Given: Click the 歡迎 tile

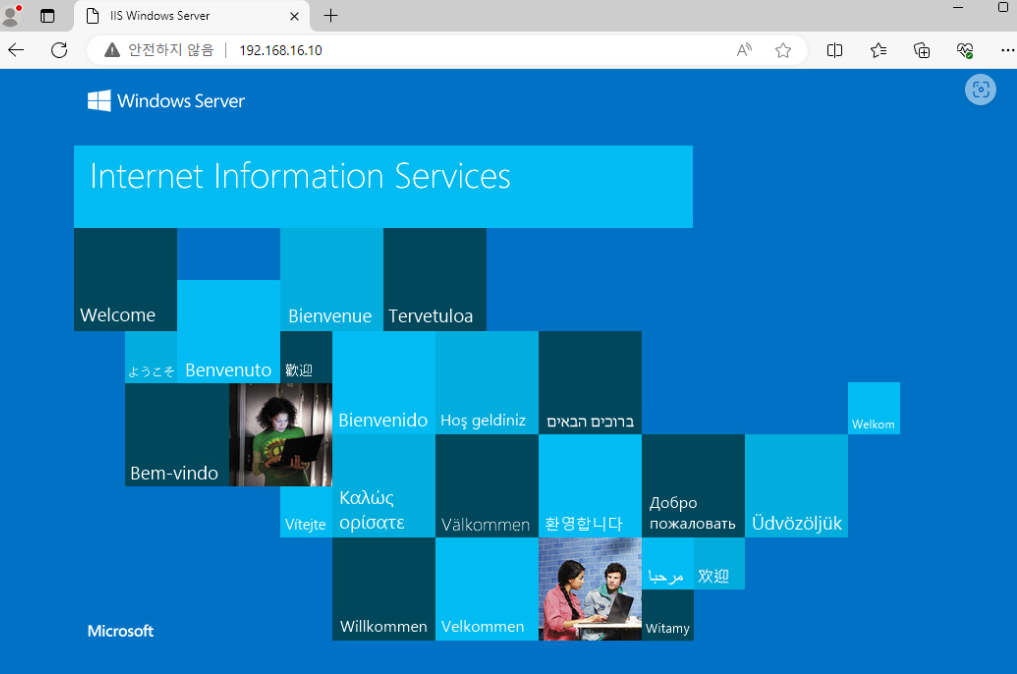Looking at the screenshot, I should pos(306,357).
